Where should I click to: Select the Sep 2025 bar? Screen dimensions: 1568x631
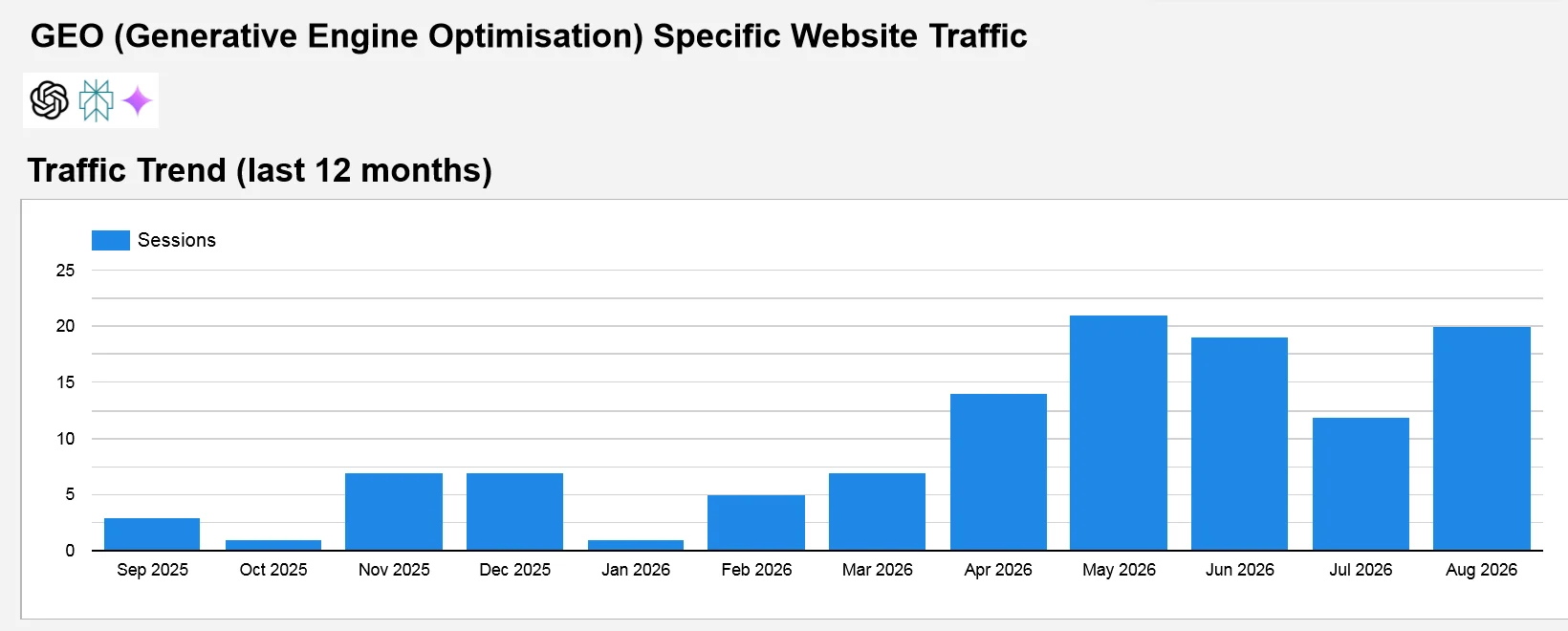tap(152, 534)
